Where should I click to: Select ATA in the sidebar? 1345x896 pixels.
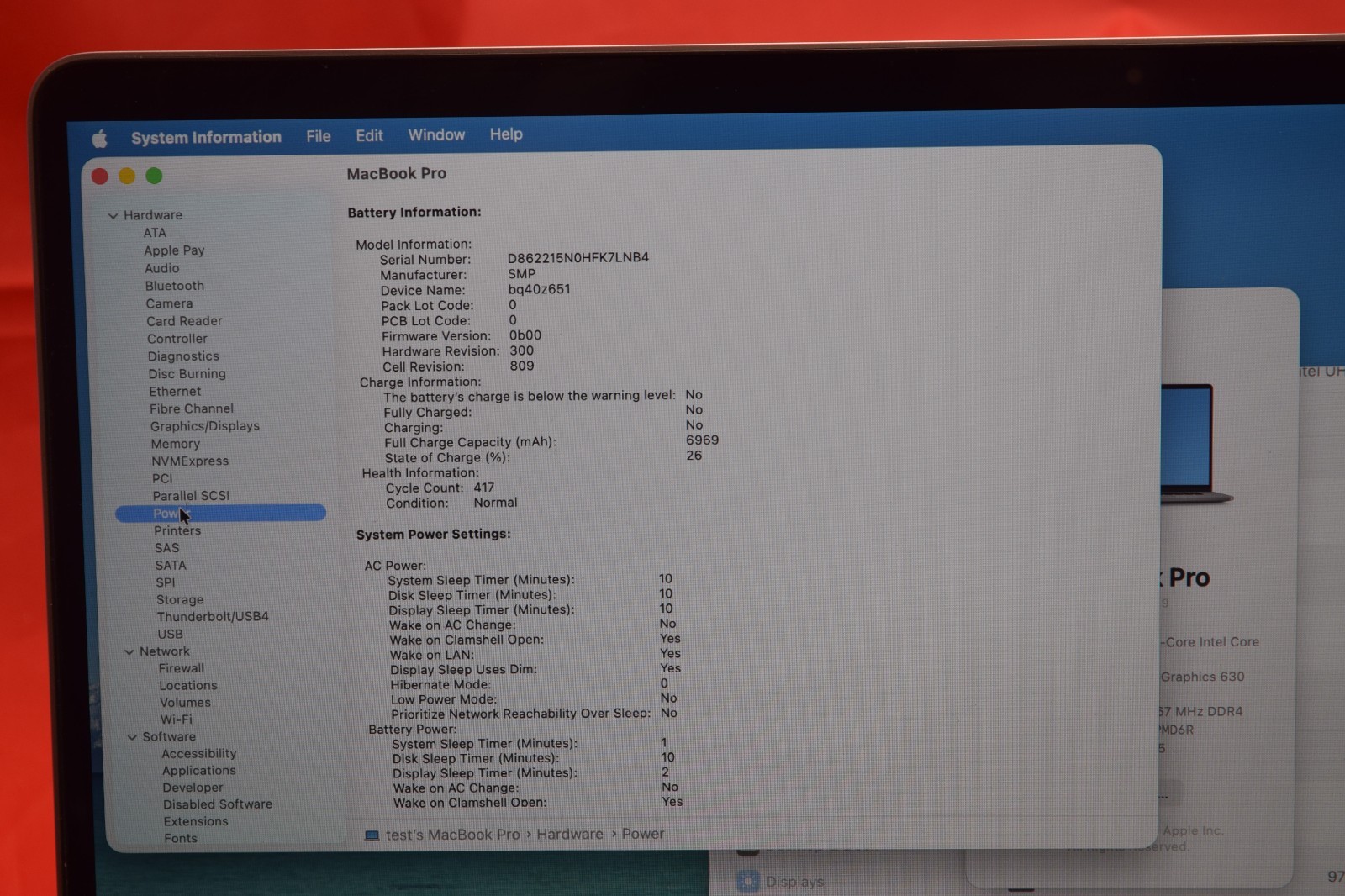coord(155,233)
